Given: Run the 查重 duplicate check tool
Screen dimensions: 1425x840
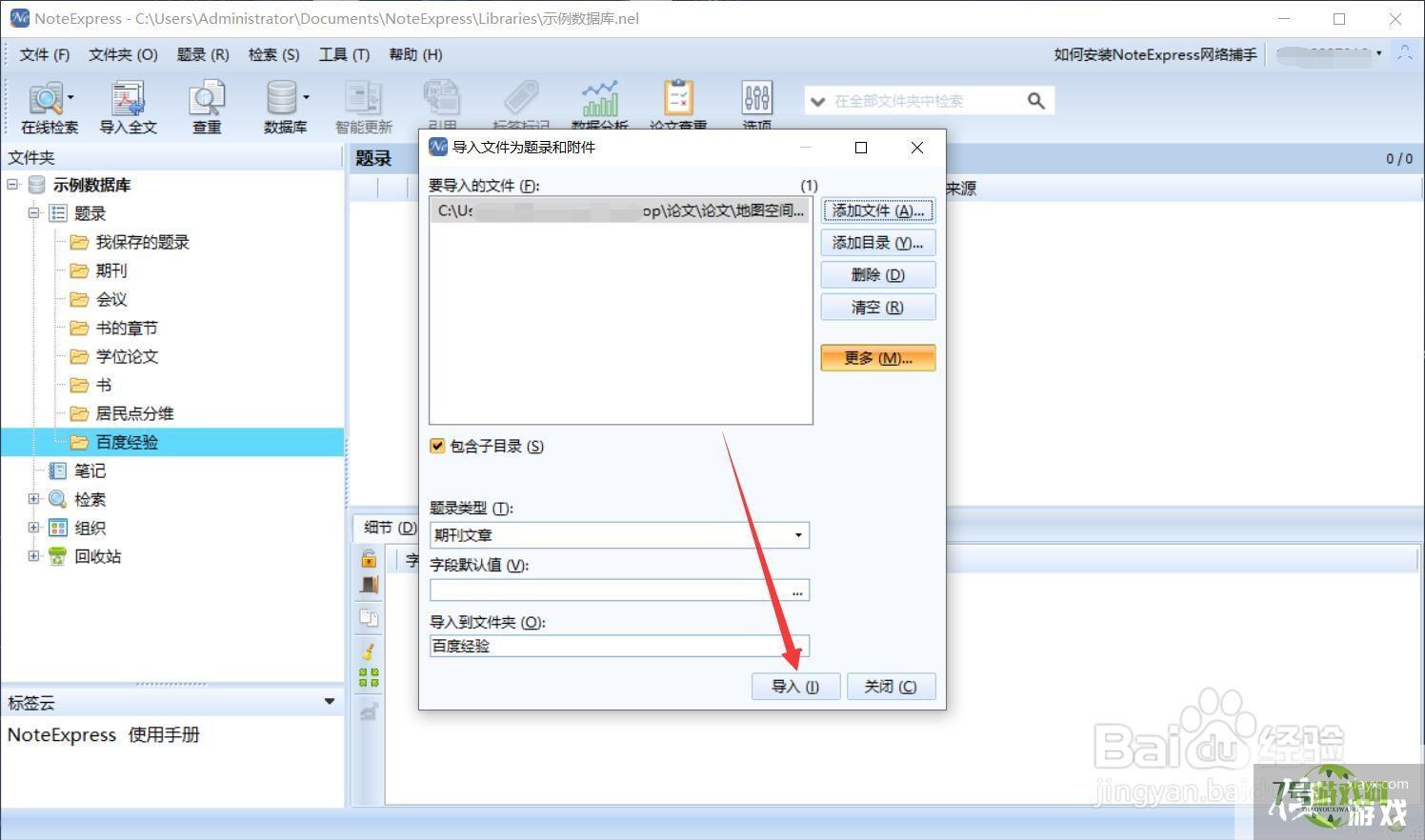Looking at the screenshot, I should (x=207, y=106).
